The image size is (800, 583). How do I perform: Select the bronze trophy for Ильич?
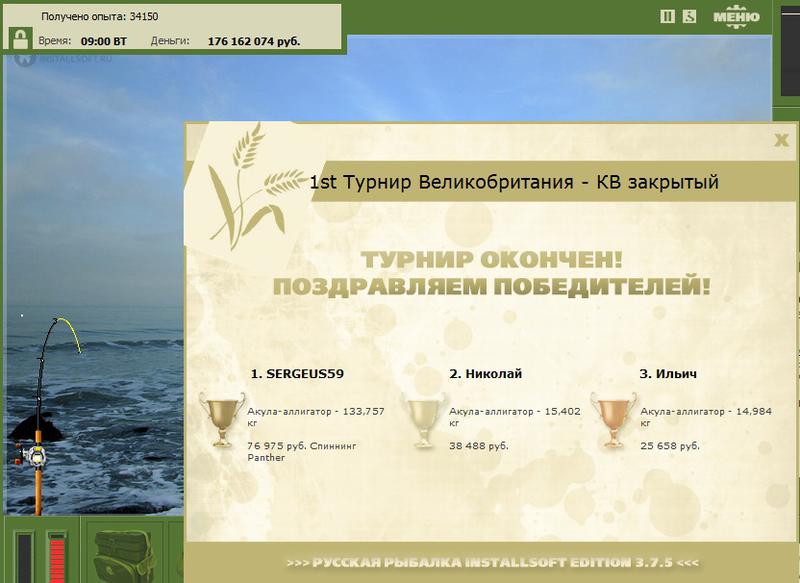(613, 420)
